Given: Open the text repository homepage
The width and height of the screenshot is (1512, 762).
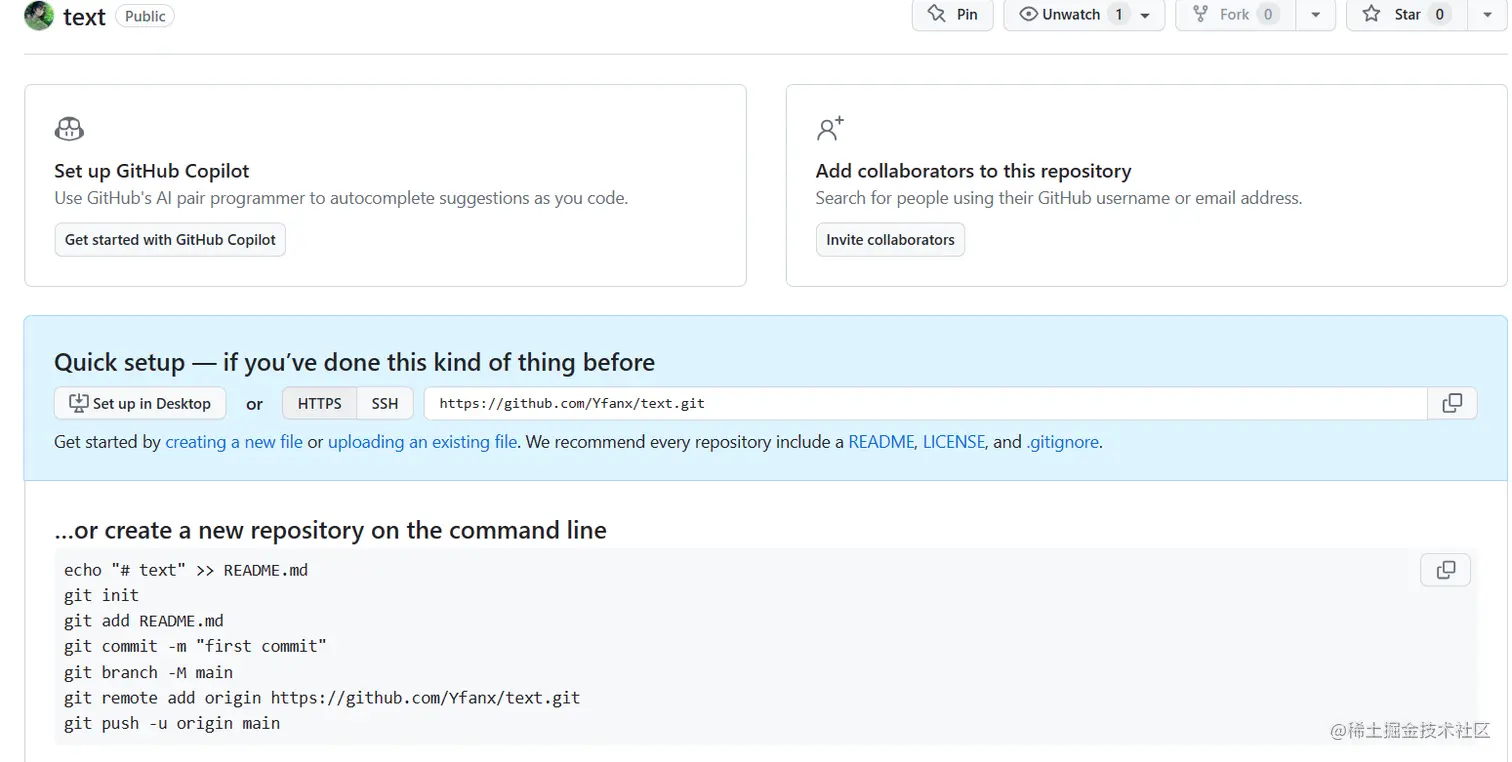Looking at the screenshot, I should point(84,16).
